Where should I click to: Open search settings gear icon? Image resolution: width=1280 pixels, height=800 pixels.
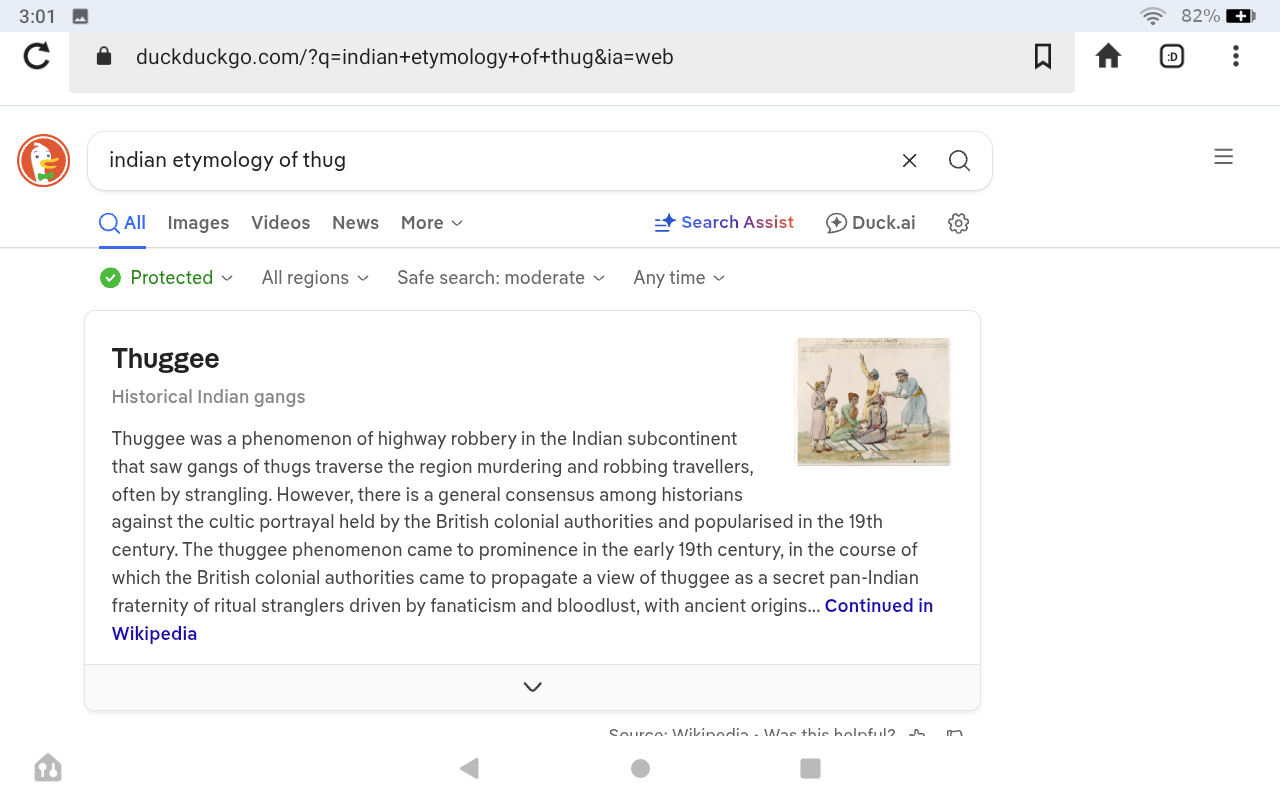point(958,223)
